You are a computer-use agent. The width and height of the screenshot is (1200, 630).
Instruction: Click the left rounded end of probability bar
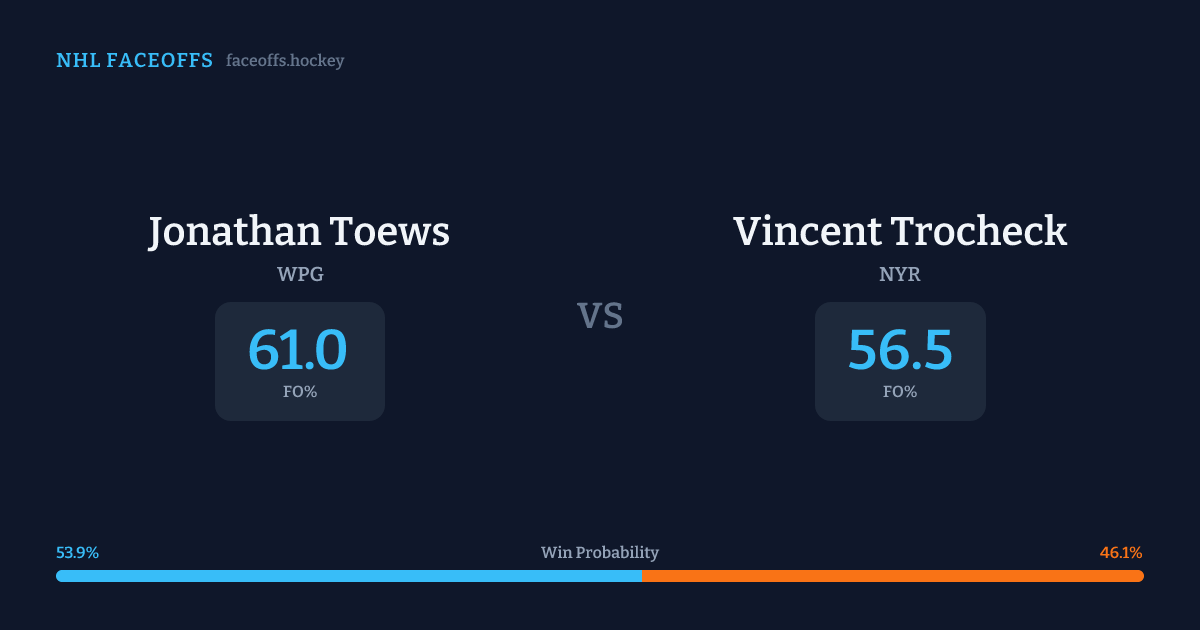point(60,576)
